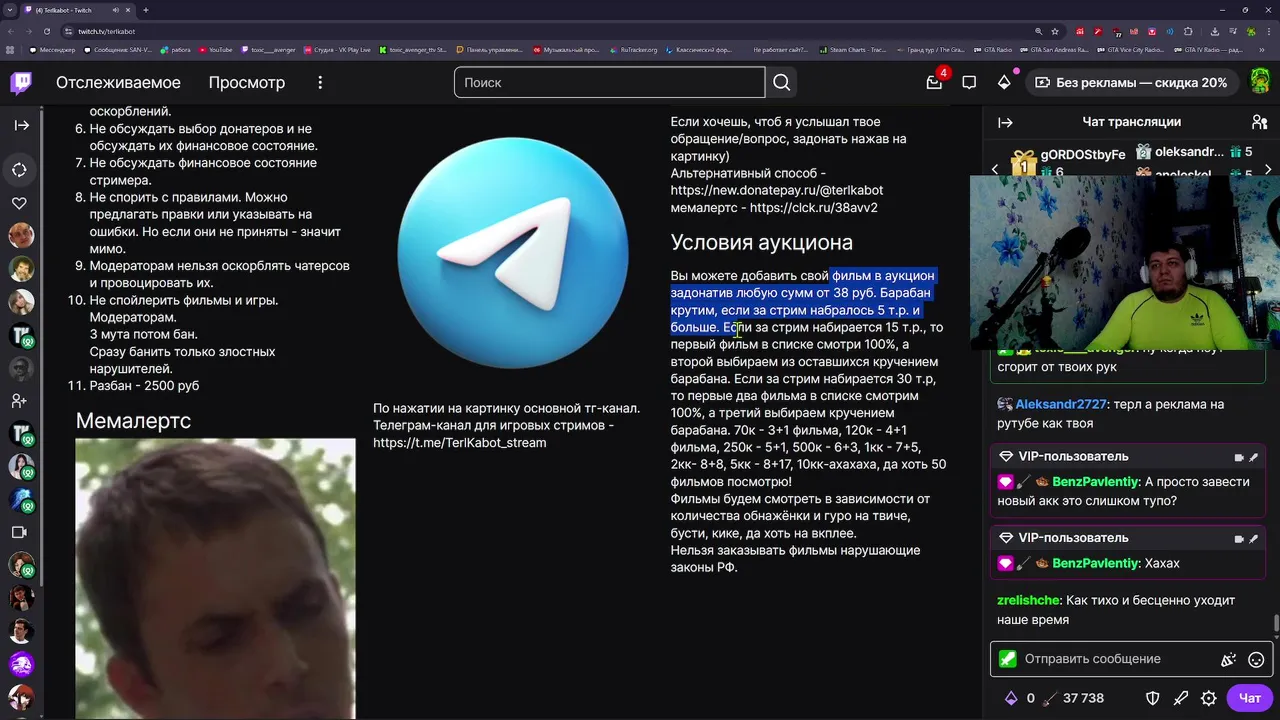Click the Без рекламы — скидка 20% button
Image resolution: width=1280 pixels, height=720 pixels.
click(x=1131, y=83)
